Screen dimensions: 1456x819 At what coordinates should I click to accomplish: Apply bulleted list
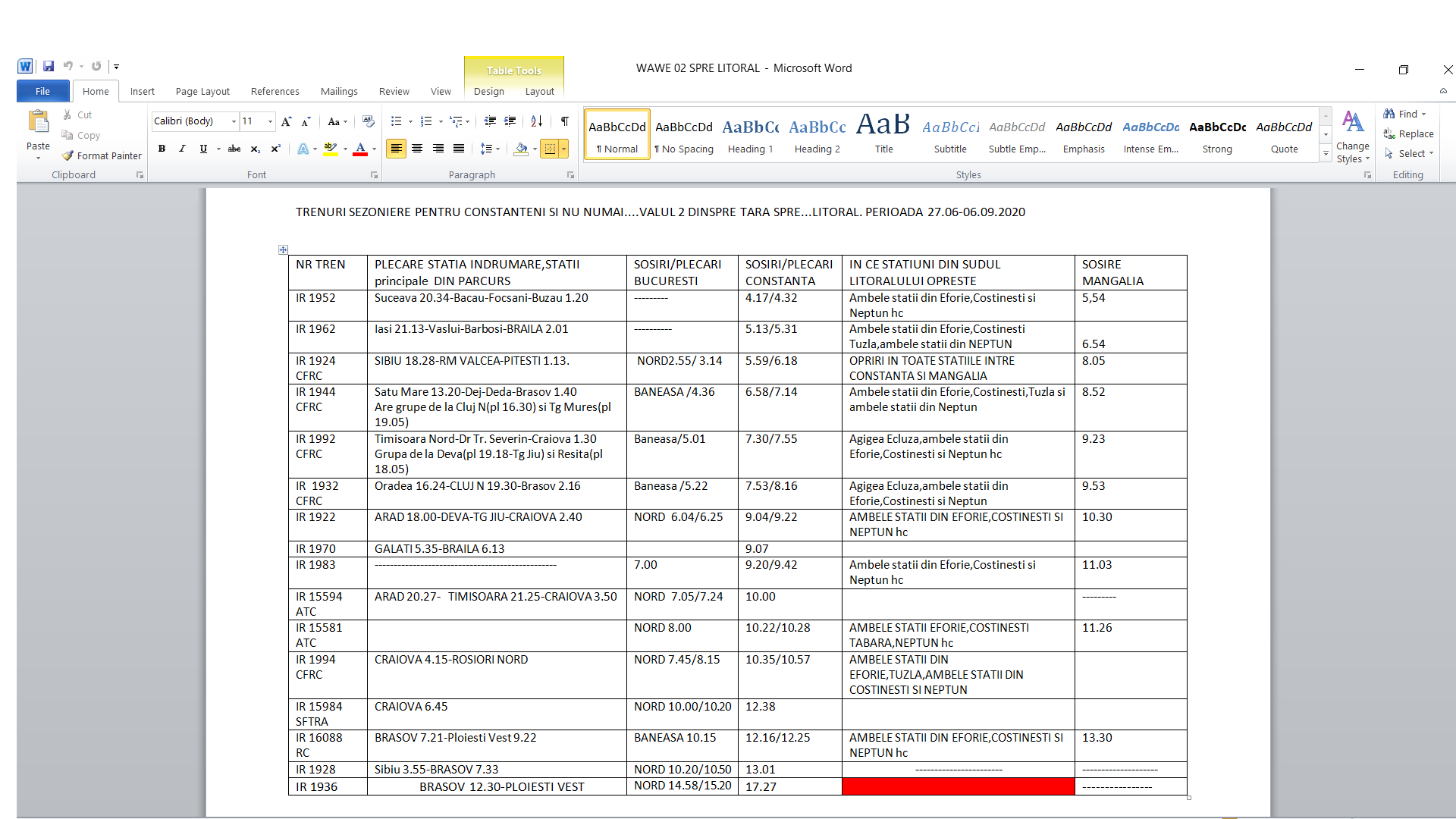pos(396,121)
